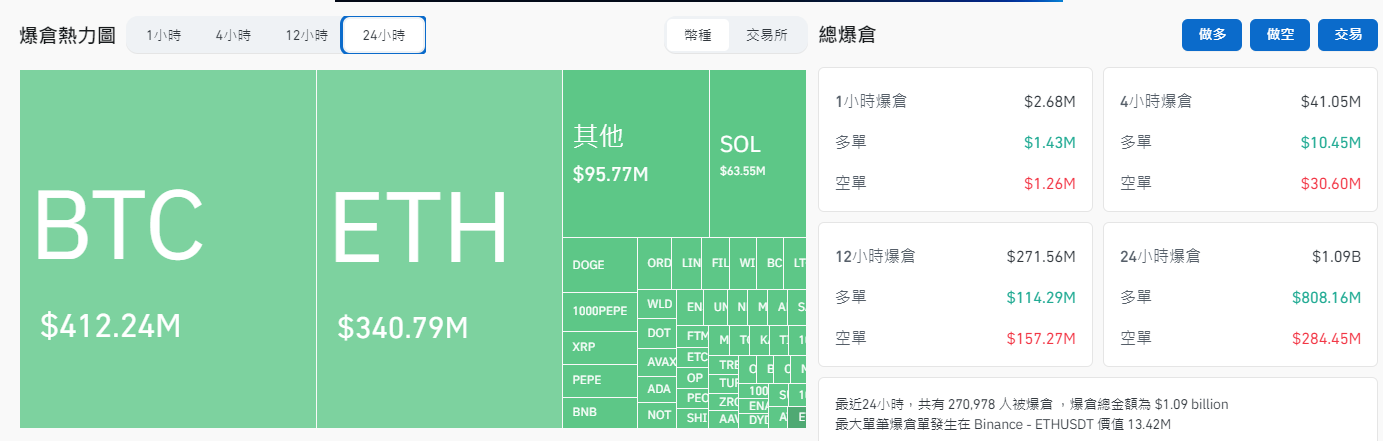Screen dimensions: 1383x441
Task: Switch heatmap to 4小時 timeframe
Action: tap(233, 35)
